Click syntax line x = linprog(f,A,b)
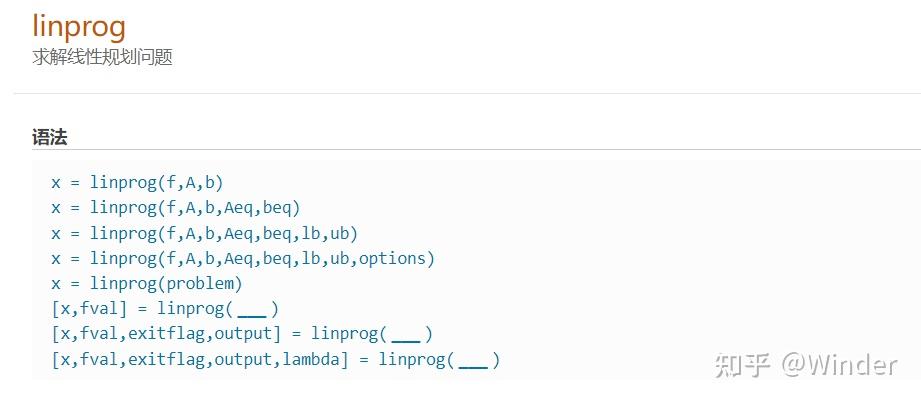This screenshot has height=402, width=921. click(137, 183)
